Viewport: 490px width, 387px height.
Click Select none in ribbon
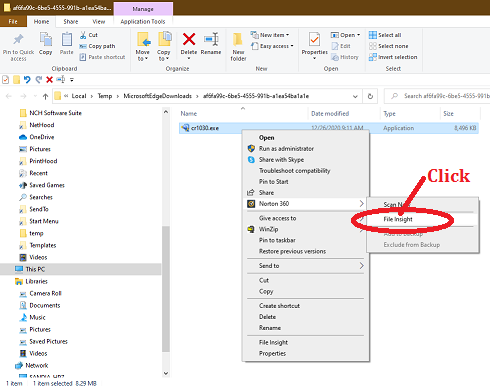pos(389,46)
